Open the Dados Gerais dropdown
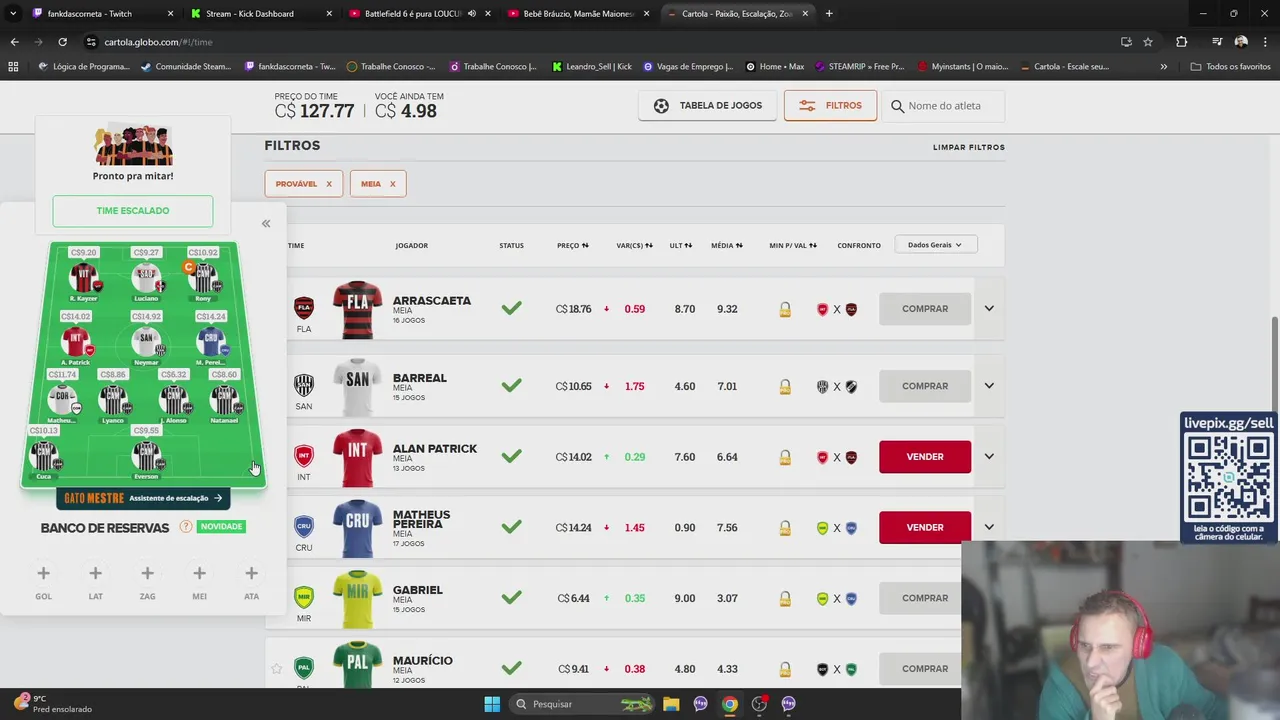1280x720 pixels. coord(935,245)
